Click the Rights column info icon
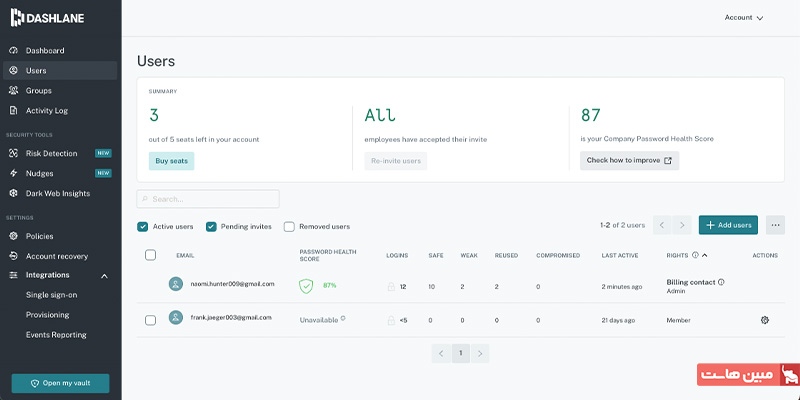This screenshot has height=400, width=800. coord(695,255)
